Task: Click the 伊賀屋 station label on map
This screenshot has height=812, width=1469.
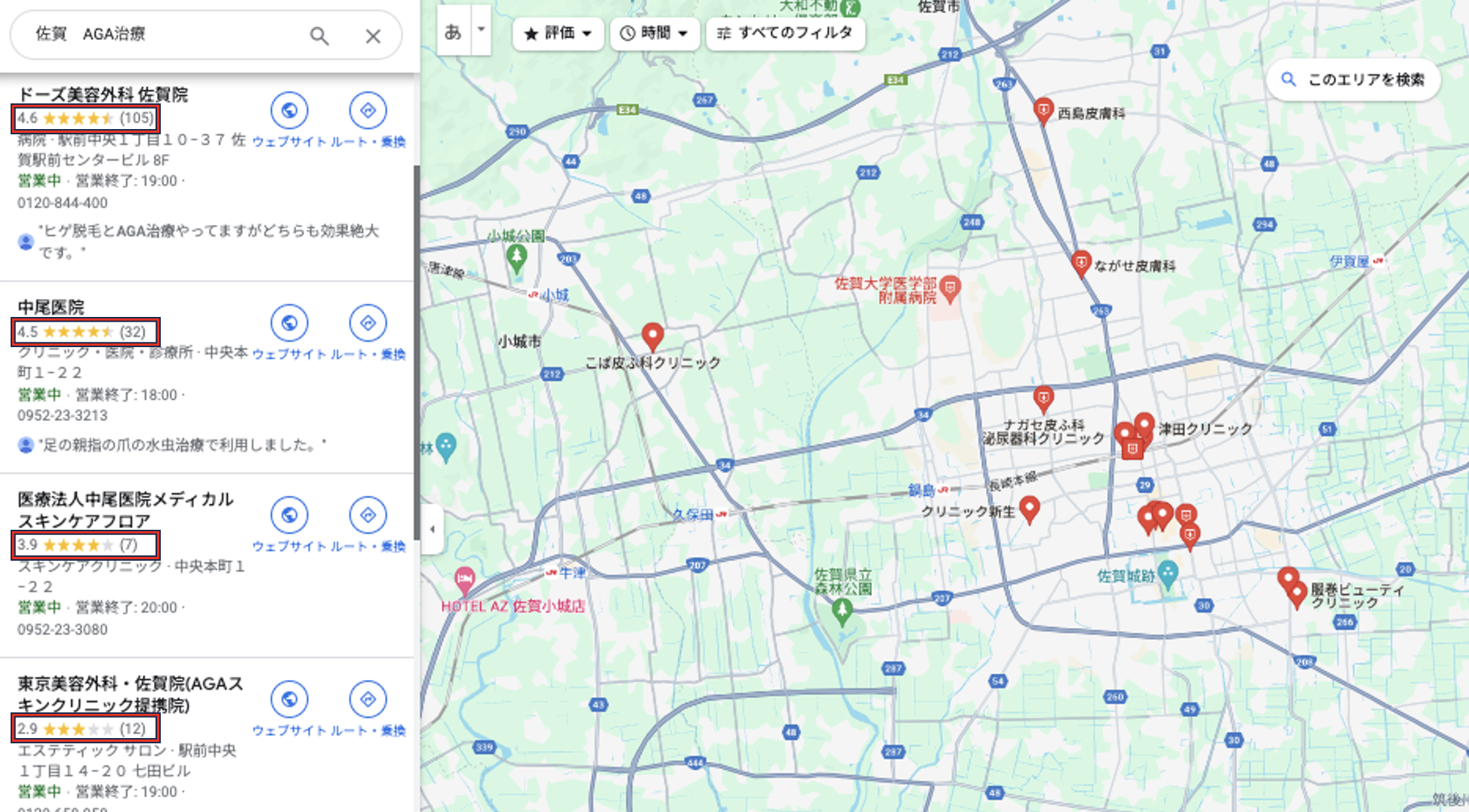Action: click(1349, 261)
